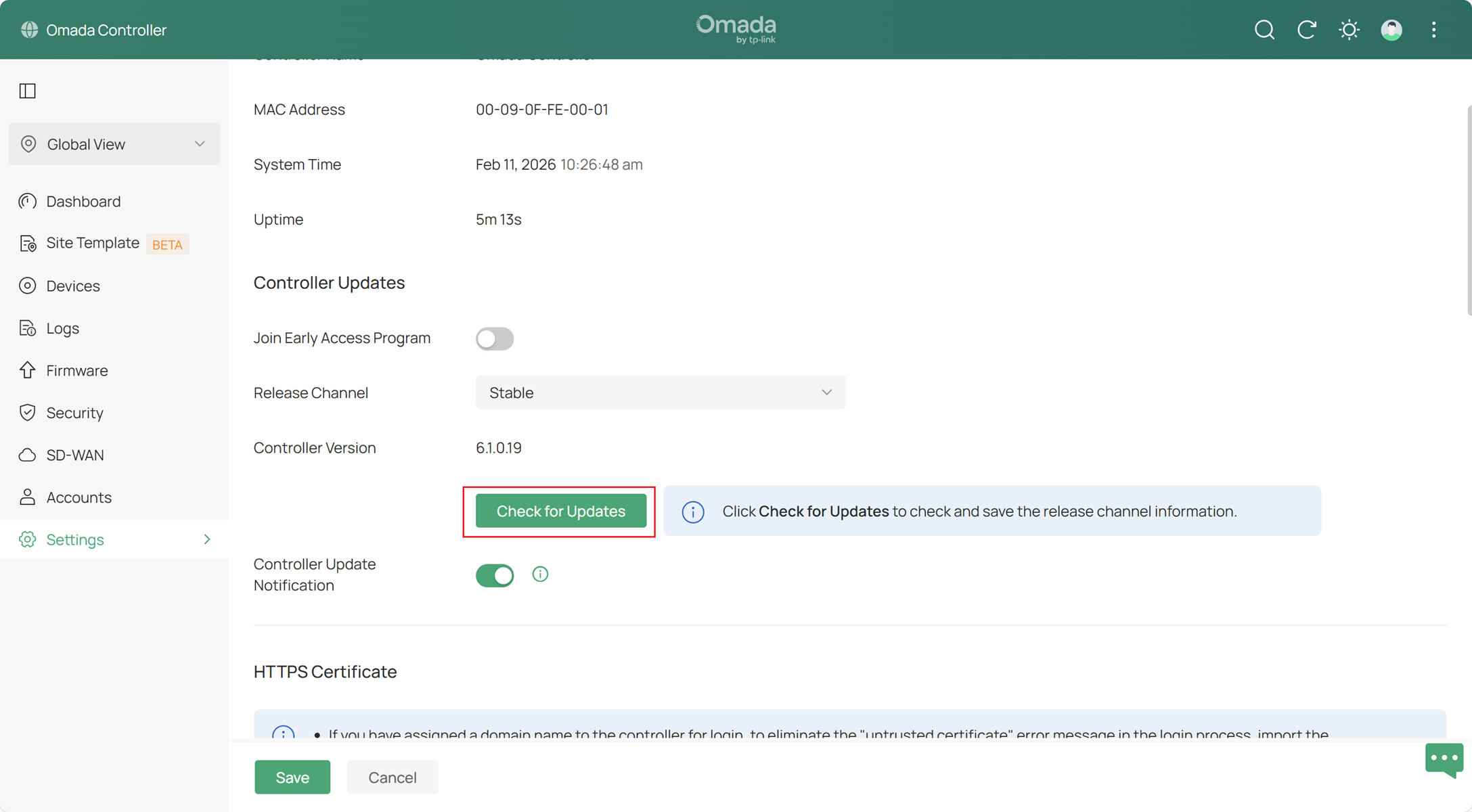This screenshot has width=1472, height=812.
Task: Open the SD-WAN section
Action: 74,455
